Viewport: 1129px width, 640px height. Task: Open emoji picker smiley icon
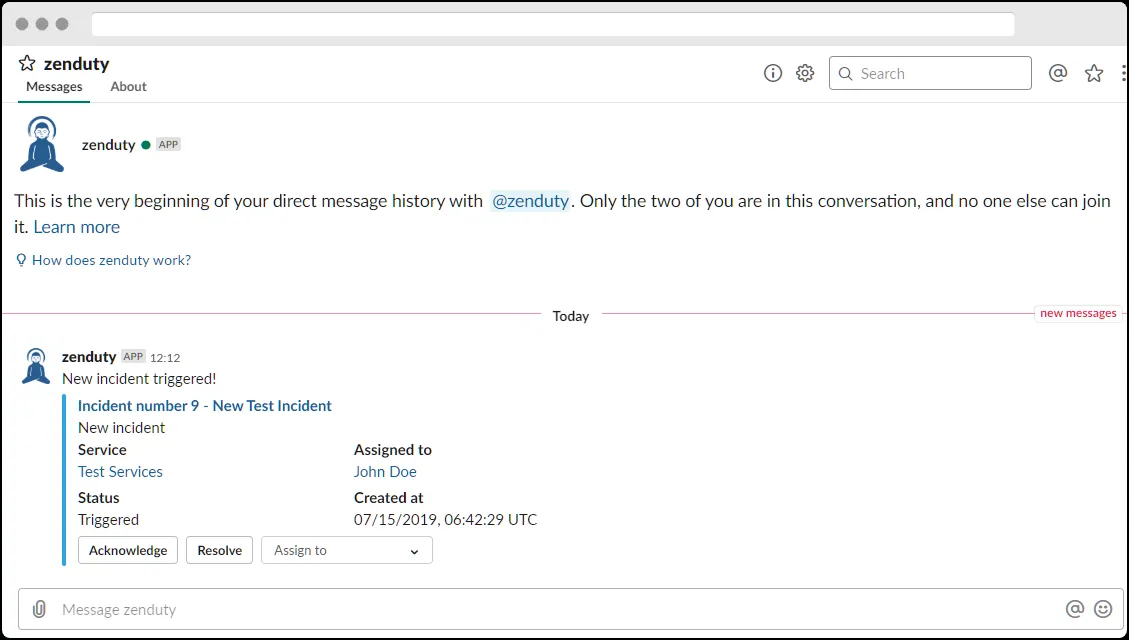(1103, 609)
